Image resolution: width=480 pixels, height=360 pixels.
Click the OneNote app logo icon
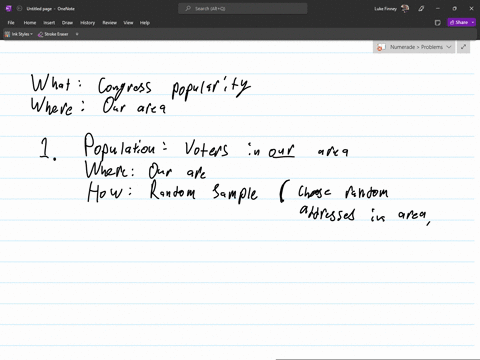click(x=9, y=9)
